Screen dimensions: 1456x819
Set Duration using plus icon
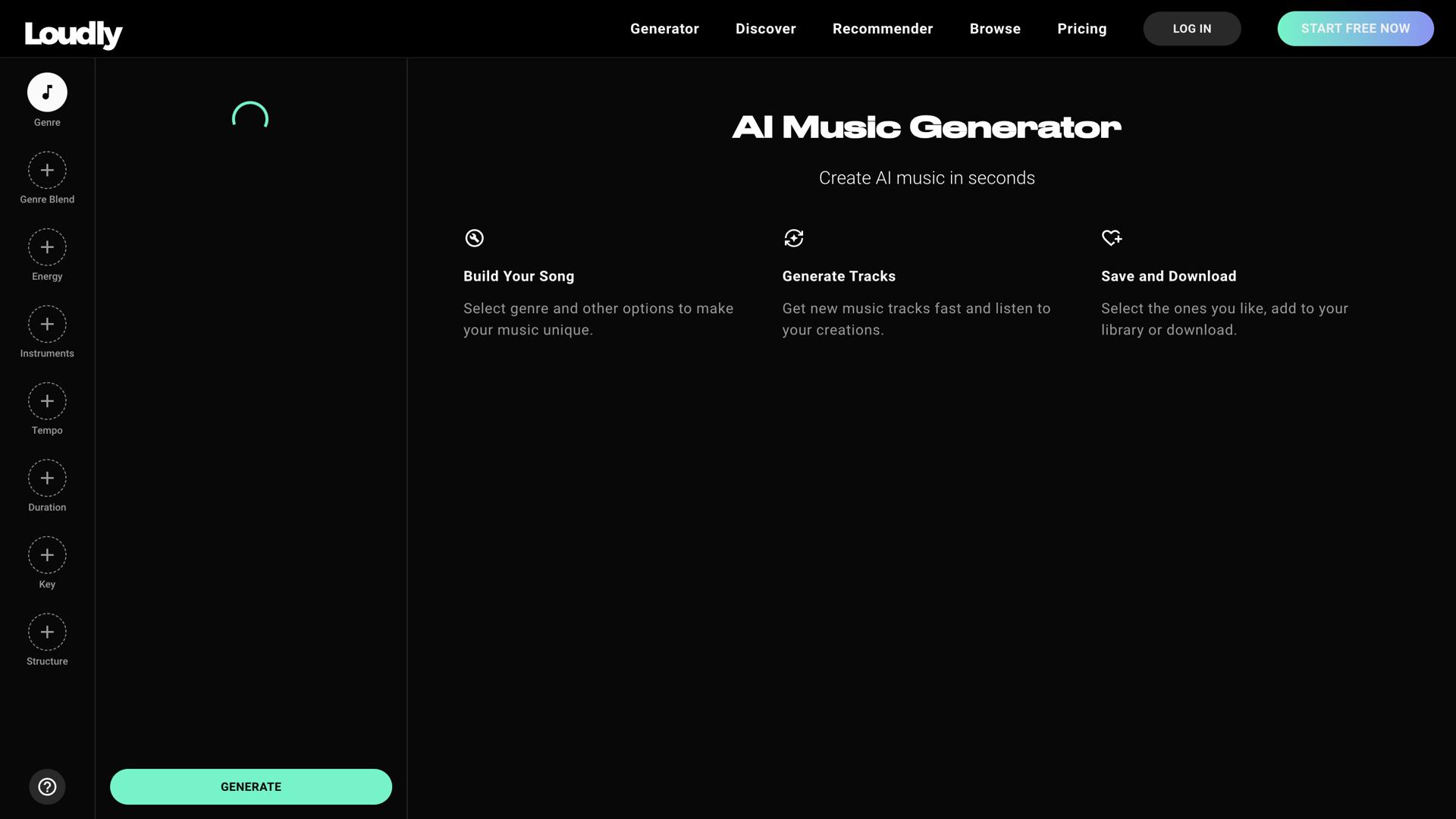tap(47, 478)
